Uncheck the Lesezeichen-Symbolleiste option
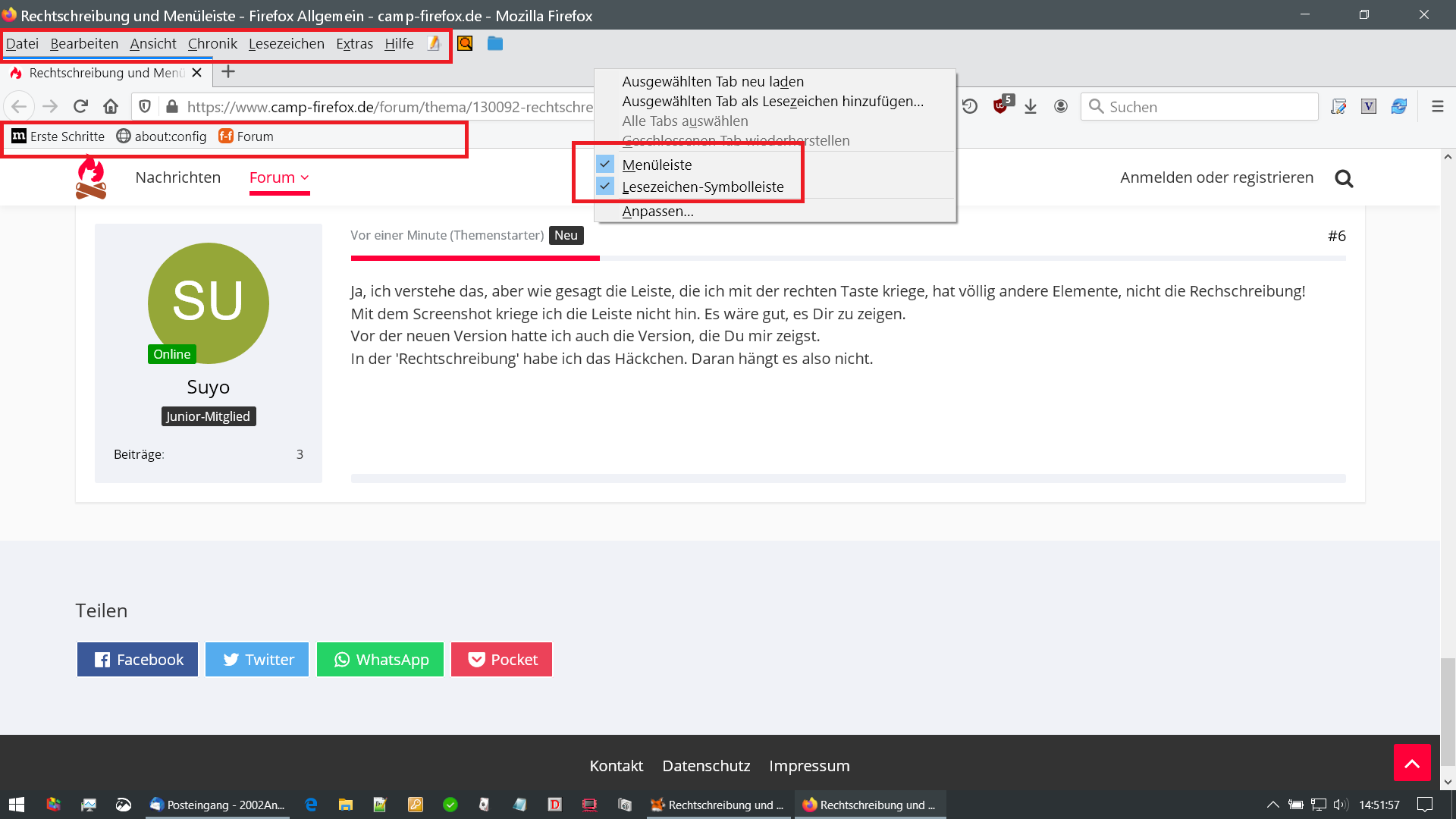 tap(702, 187)
